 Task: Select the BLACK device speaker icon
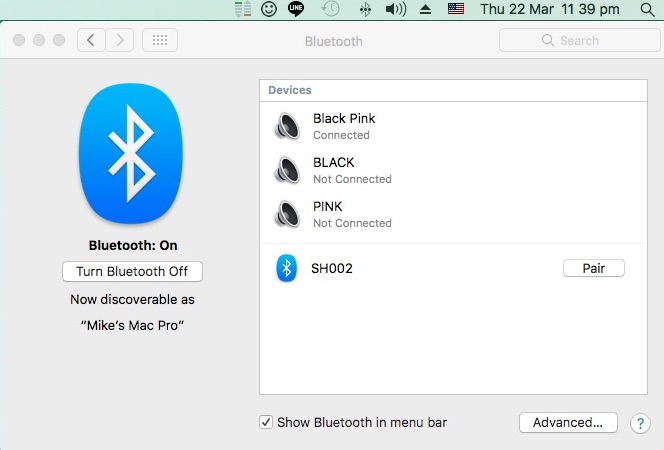(x=287, y=170)
